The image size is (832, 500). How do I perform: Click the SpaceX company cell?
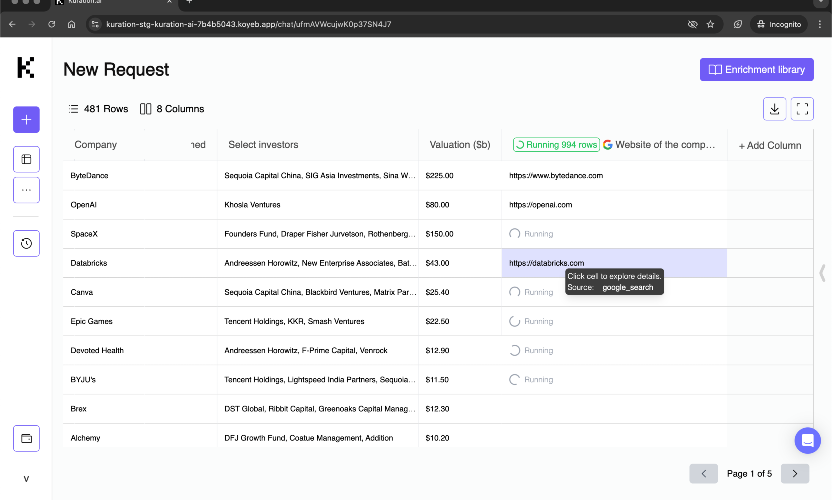coord(140,234)
